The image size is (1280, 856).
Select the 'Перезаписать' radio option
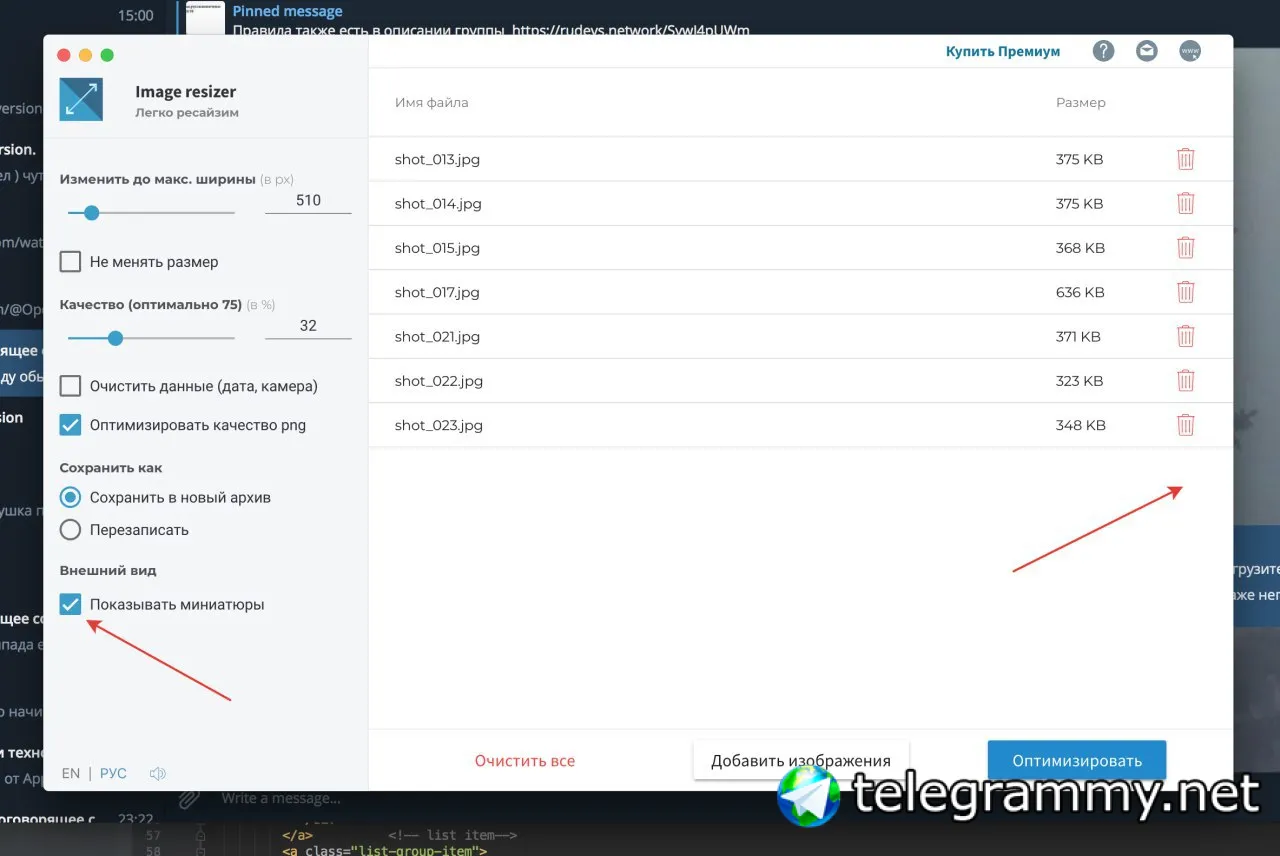coord(70,530)
